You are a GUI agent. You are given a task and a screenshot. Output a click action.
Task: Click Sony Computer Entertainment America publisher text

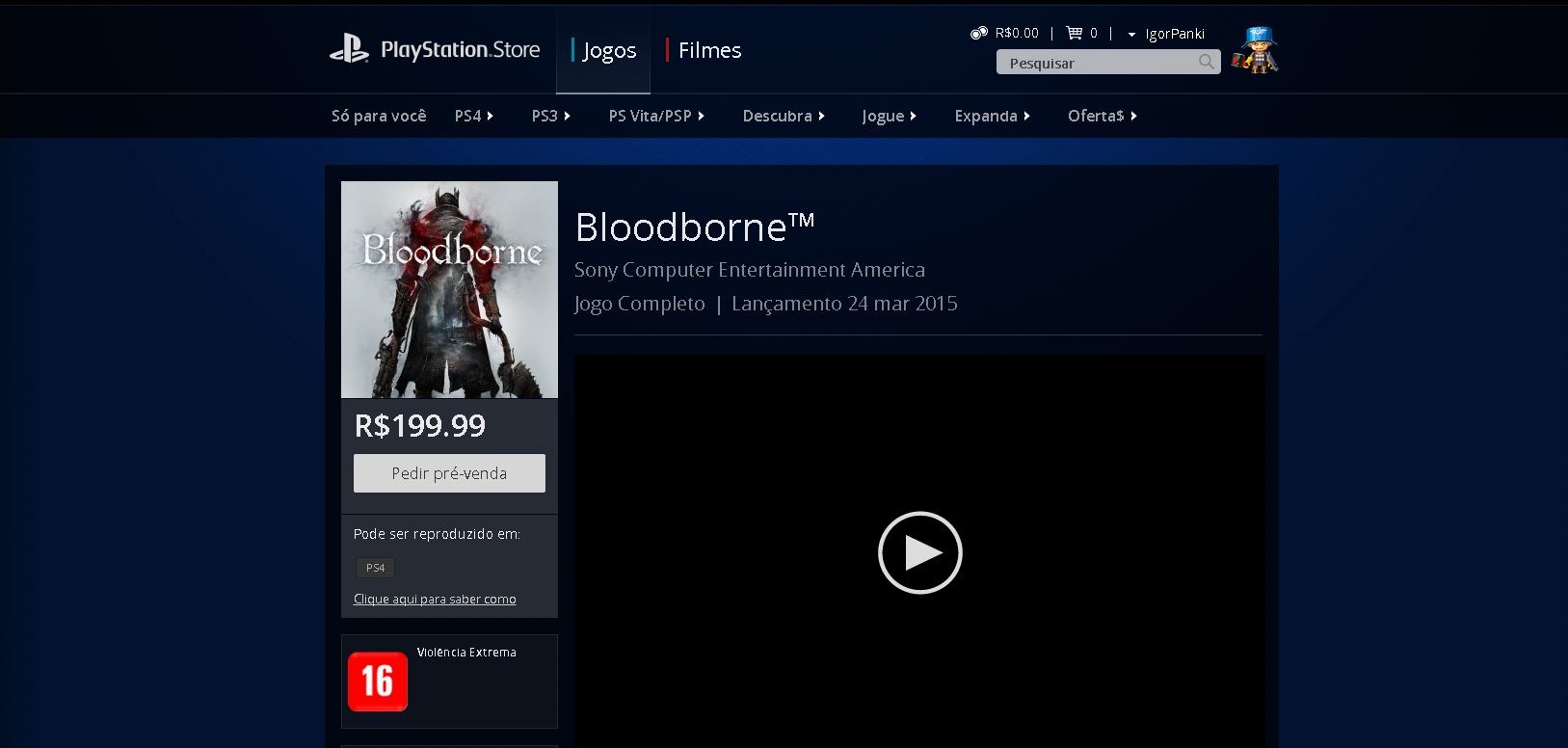pos(750,270)
